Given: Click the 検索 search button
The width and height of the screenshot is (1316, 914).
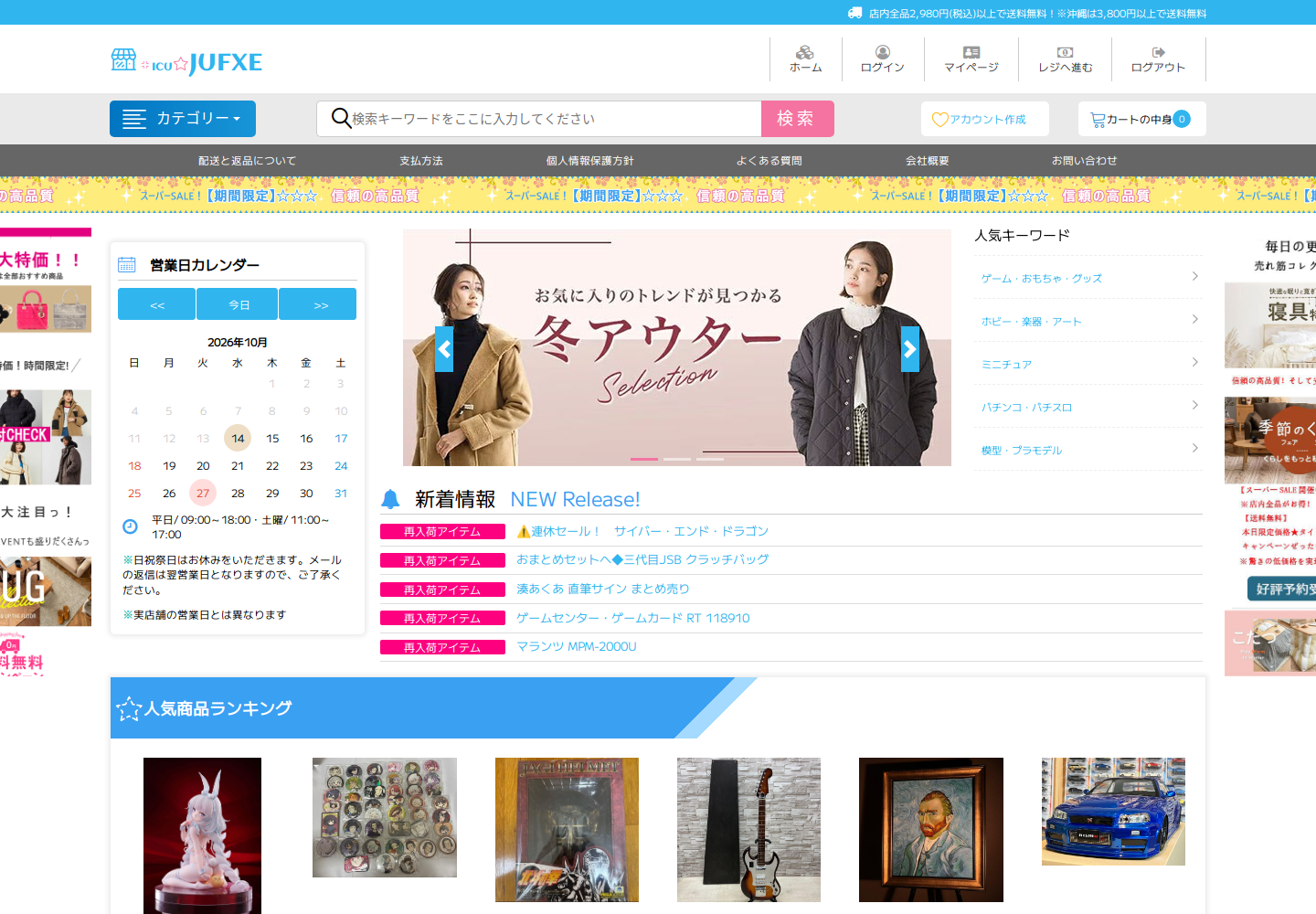Looking at the screenshot, I should coord(798,119).
